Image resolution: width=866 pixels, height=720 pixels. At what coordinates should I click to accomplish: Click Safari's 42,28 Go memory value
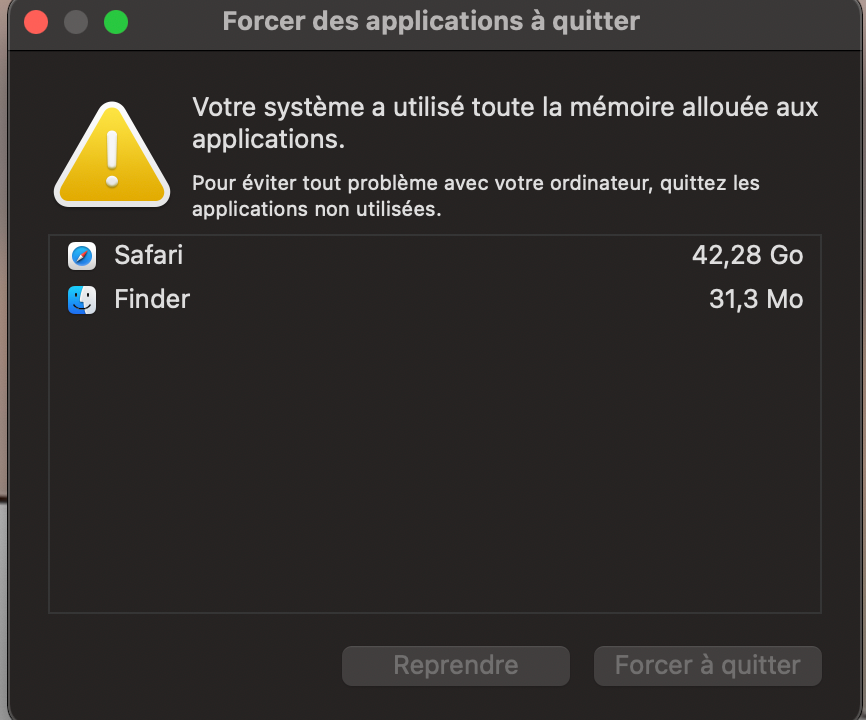[x=747, y=256]
